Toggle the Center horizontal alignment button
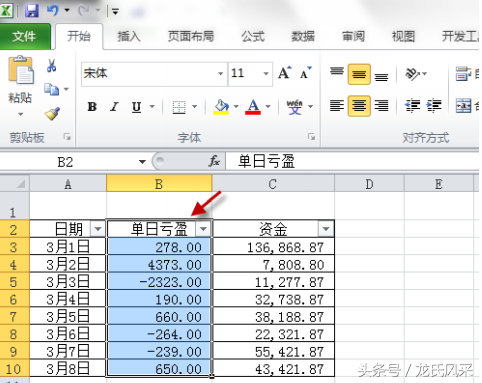Screen dimensions: 482x383 point(359,106)
